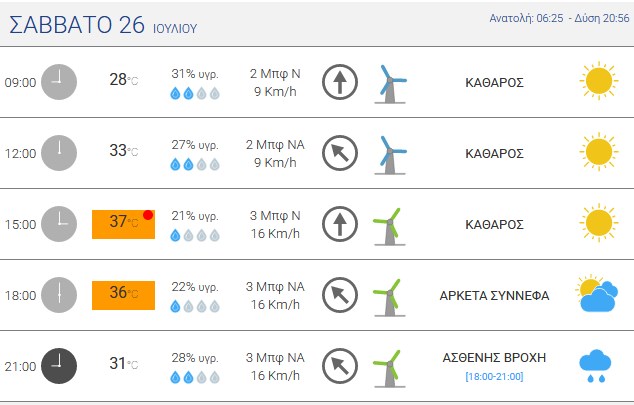Click the sun icon in 09:00 row
The width and height of the screenshot is (634, 405).
(598, 81)
